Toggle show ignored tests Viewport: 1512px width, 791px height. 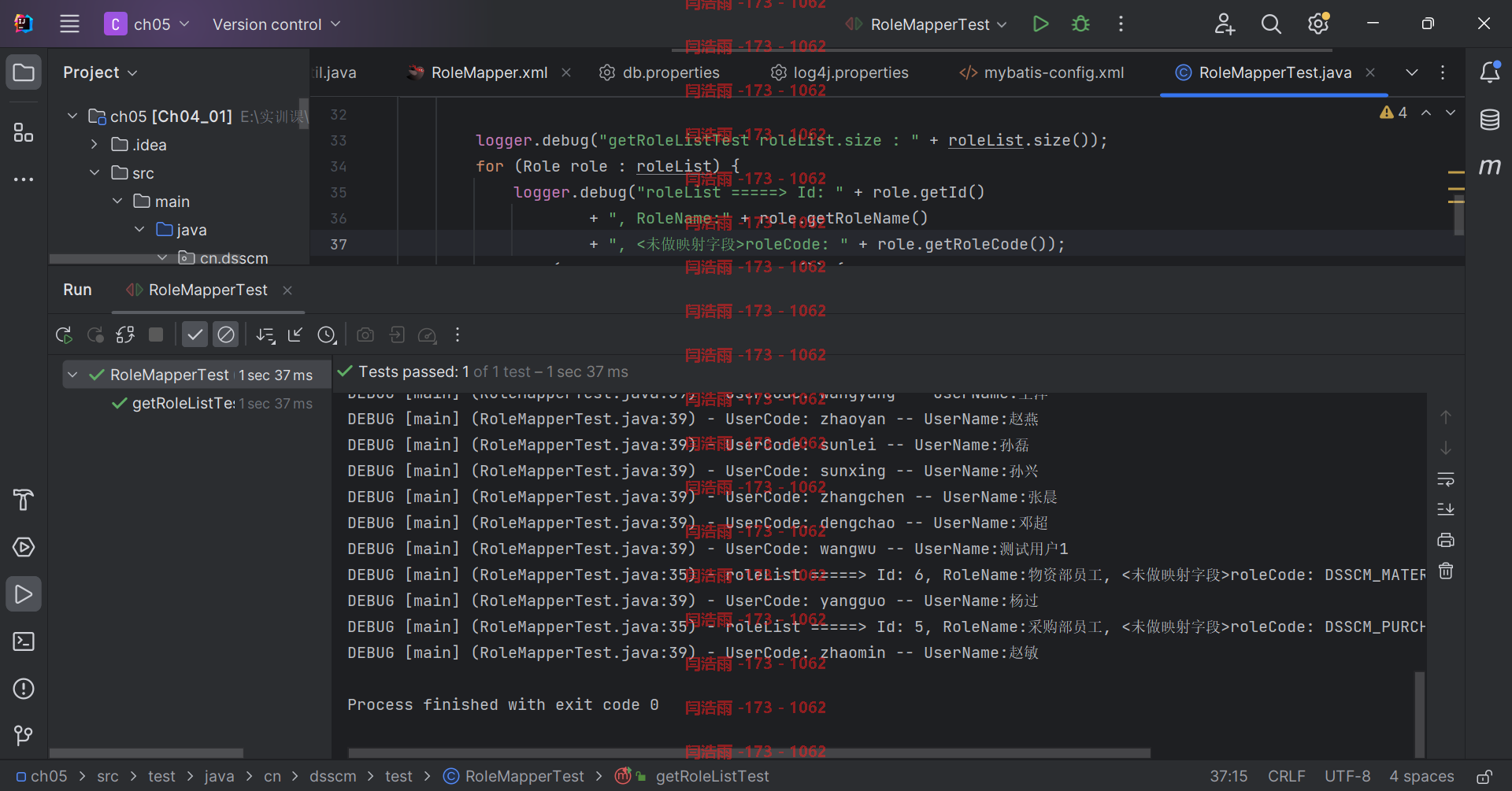coord(226,335)
